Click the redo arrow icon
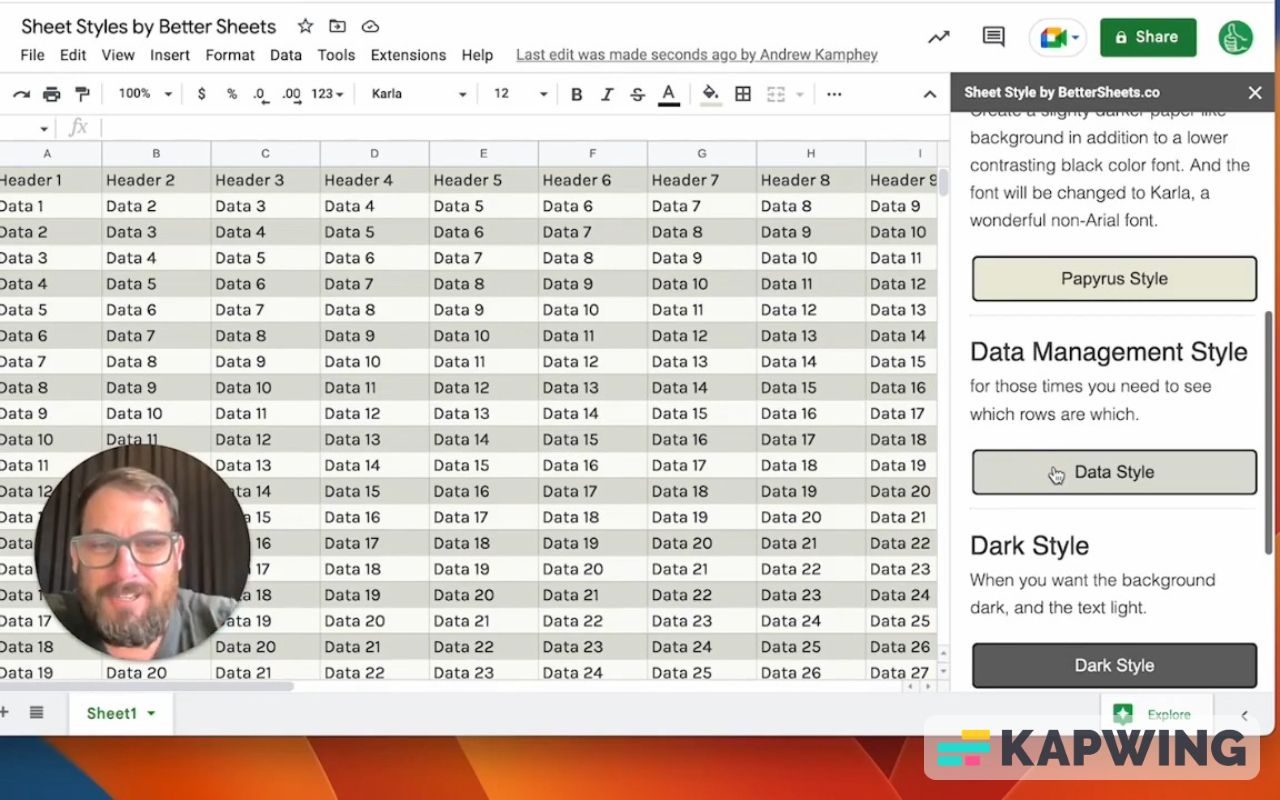The width and height of the screenshot is (1280, 800). click(21, 94)
